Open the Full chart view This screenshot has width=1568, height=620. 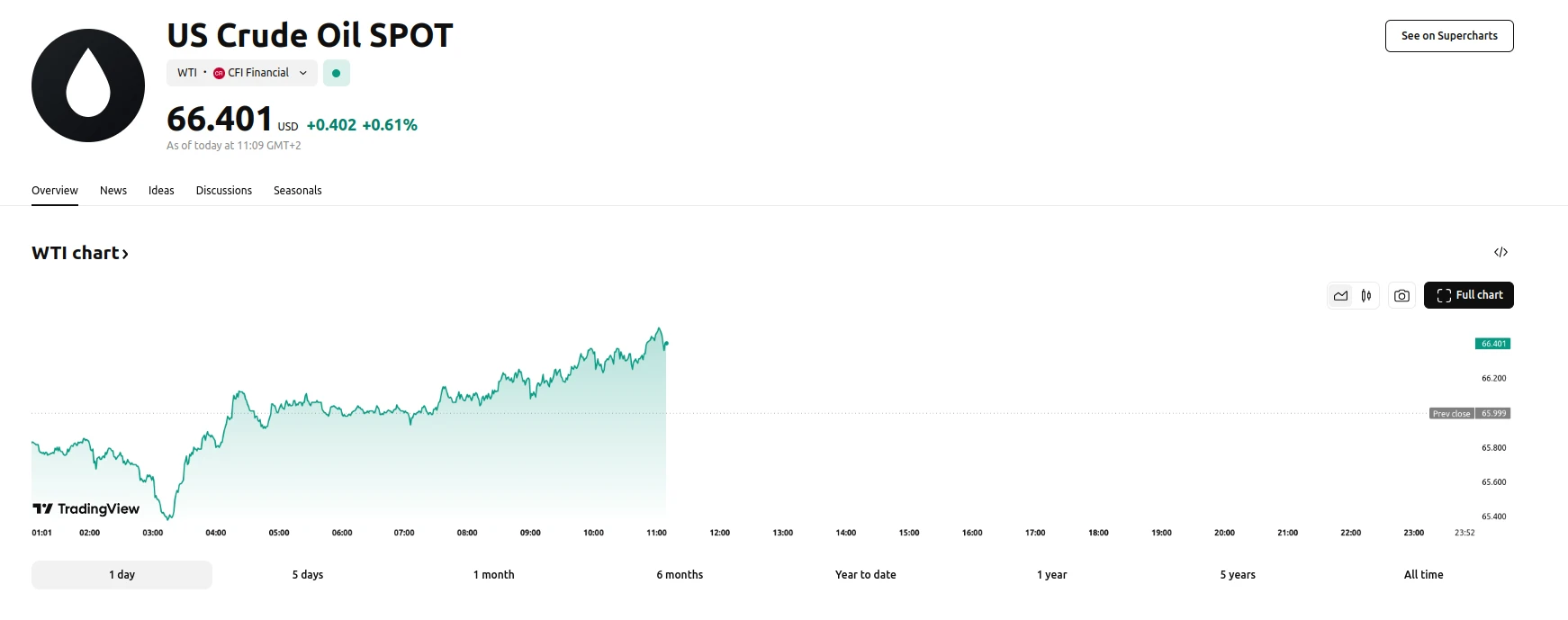click(1468, 295)
